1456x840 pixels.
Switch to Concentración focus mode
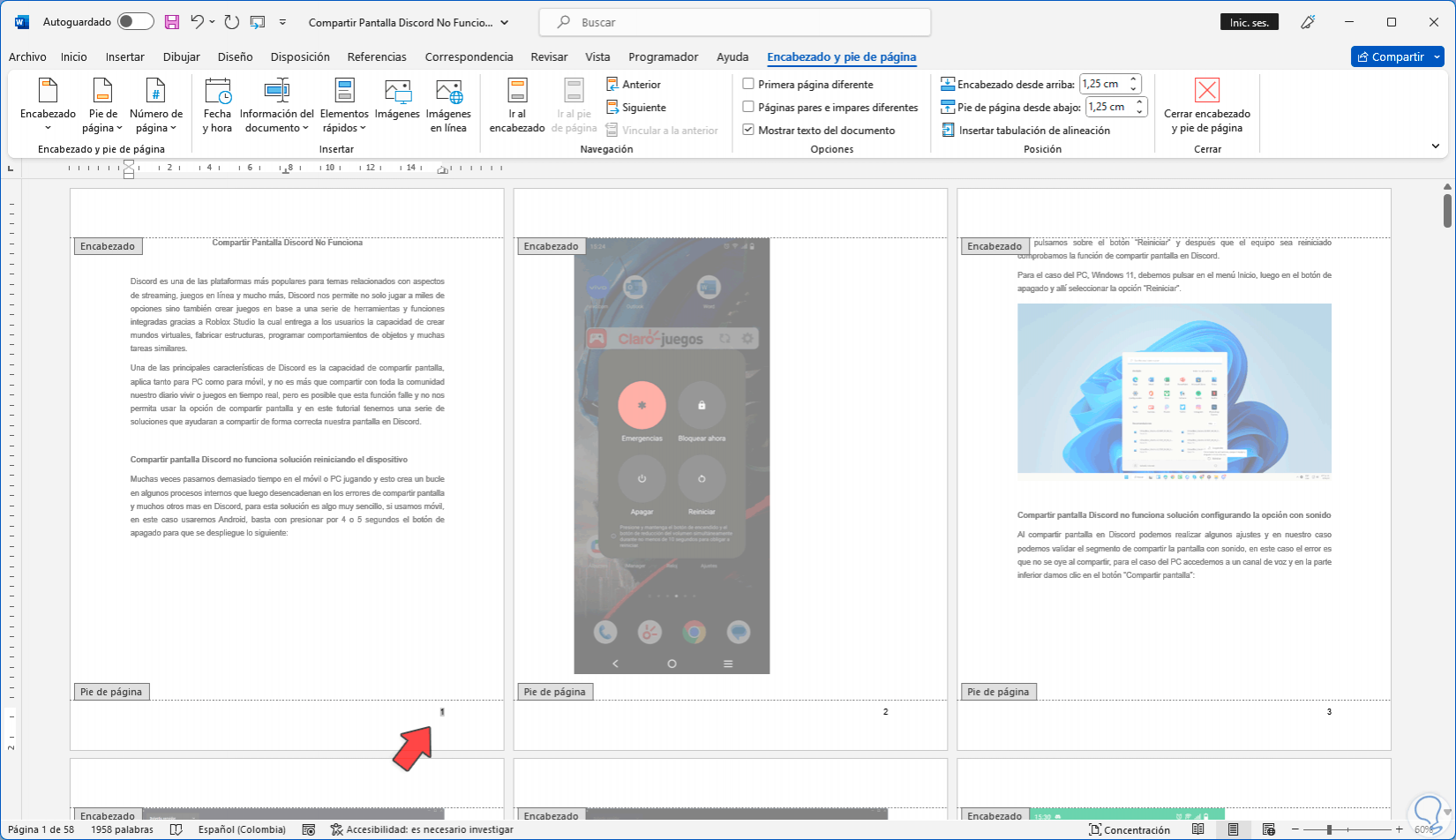[1130, 829]
